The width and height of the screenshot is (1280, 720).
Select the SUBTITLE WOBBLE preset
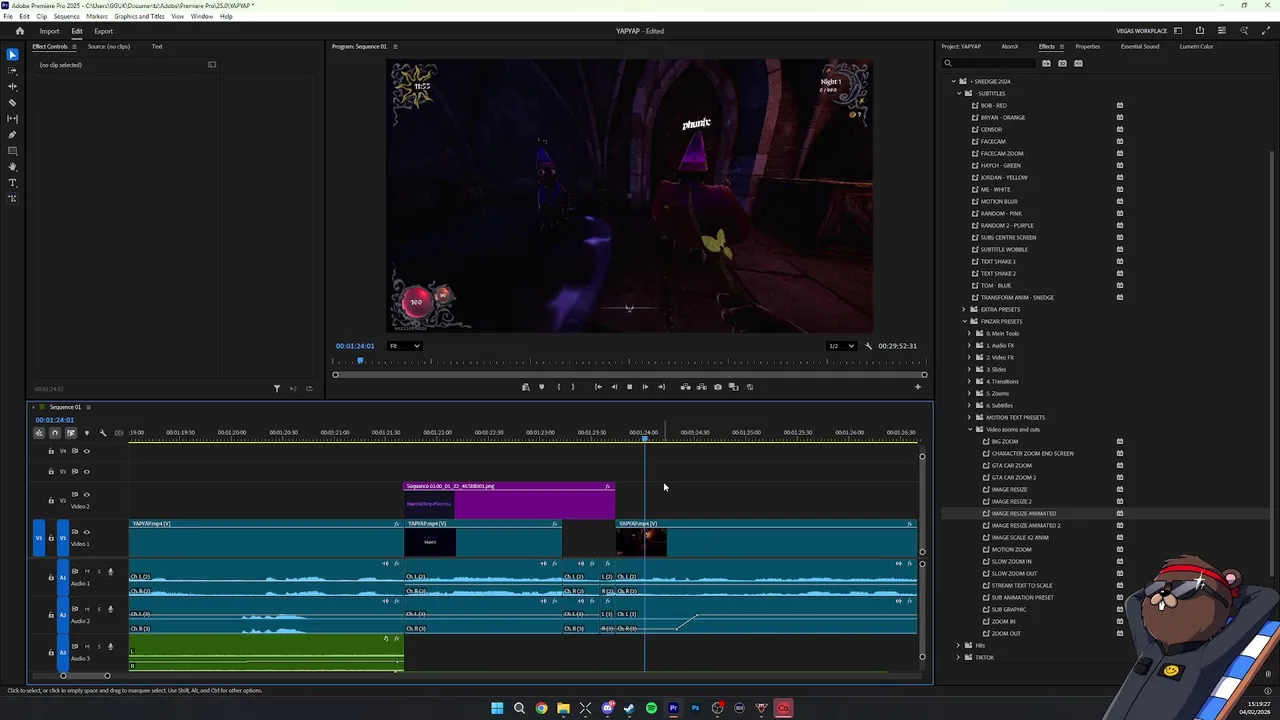pyautogui.click(x=1004, y=249)
